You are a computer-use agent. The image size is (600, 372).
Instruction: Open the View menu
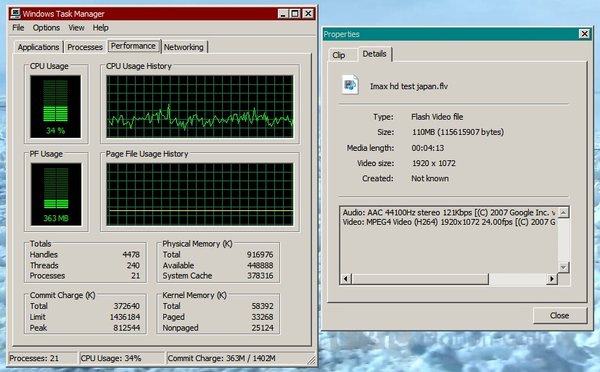pos(76,28)
